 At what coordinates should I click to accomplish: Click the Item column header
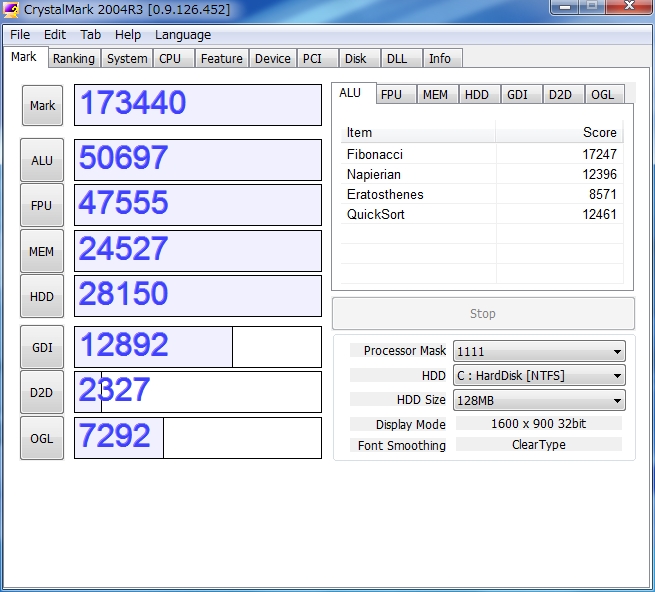(418, 132)
